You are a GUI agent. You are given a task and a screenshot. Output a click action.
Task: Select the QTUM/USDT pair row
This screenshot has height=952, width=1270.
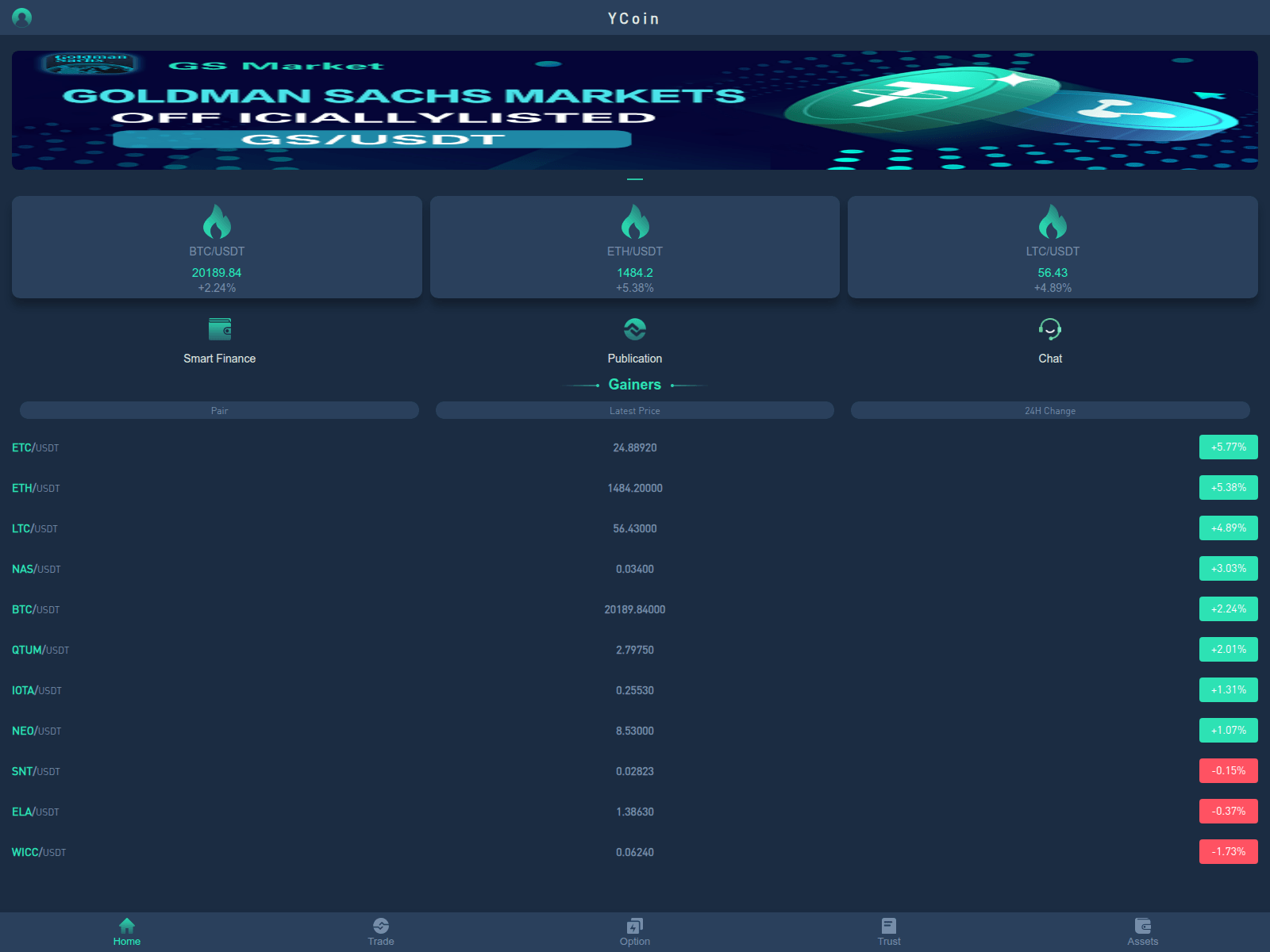pos(635,650)
